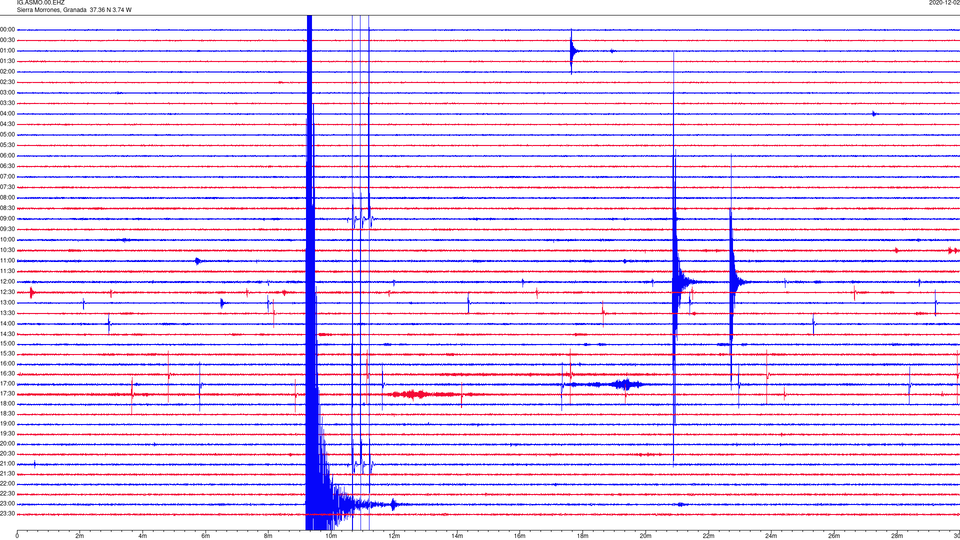Screen dimensions: 960x540
Task: Pick the 14m axis tick label
Action: click(457, 536)
